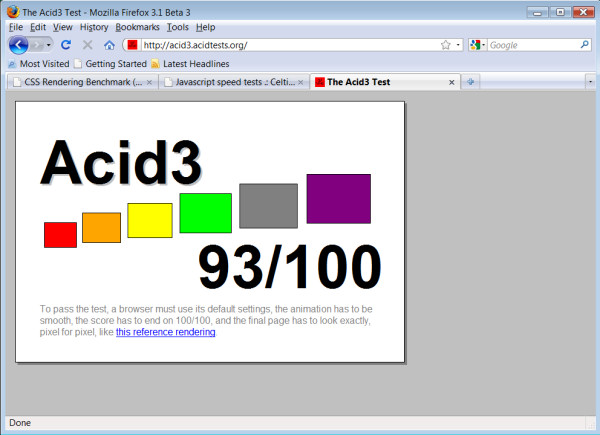Viewport: 600px width, 435px height.
Task: Click the Google search input box
Action: point(533,45)
